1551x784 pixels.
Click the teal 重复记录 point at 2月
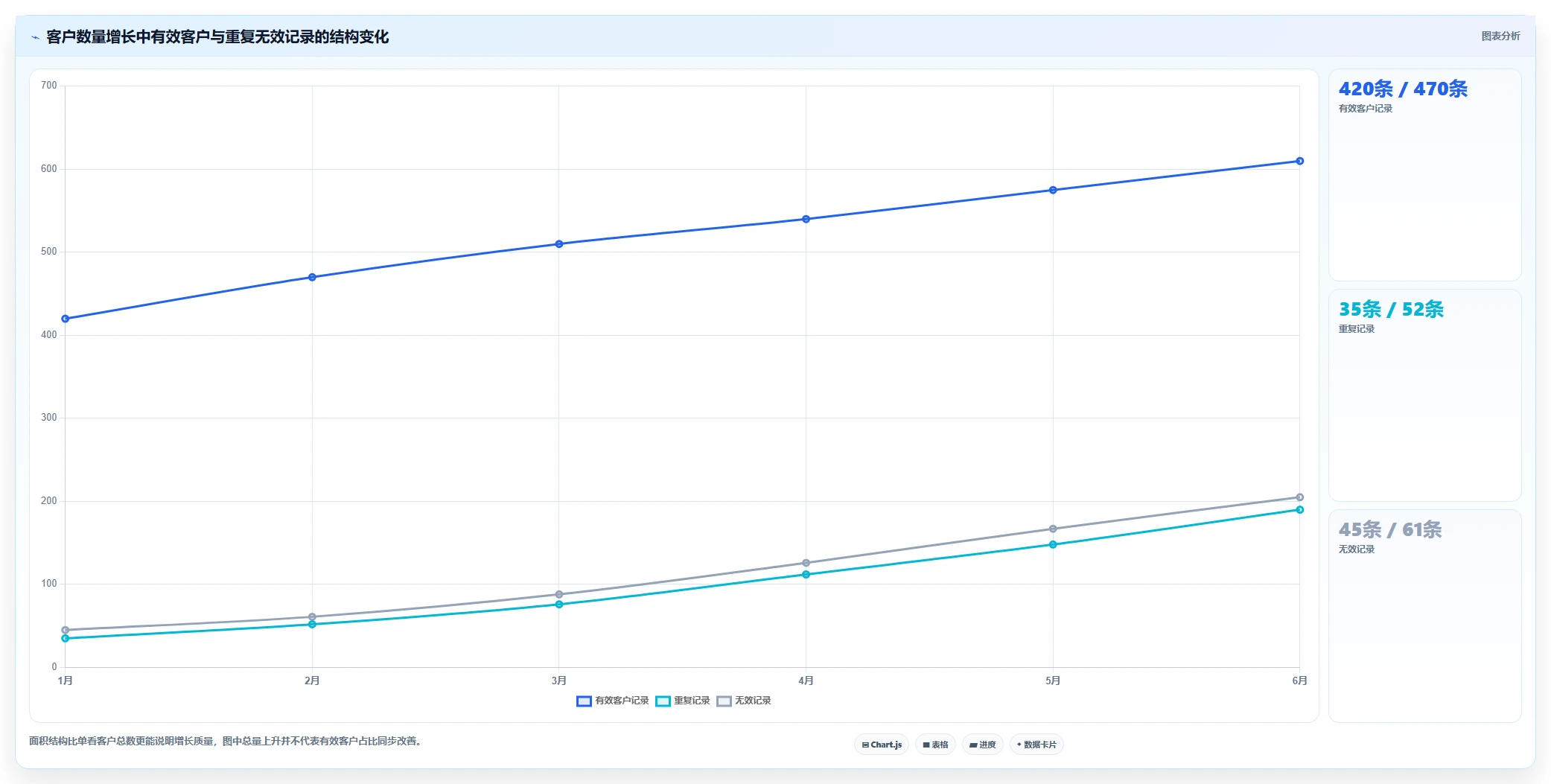click(x=312, y=624)
